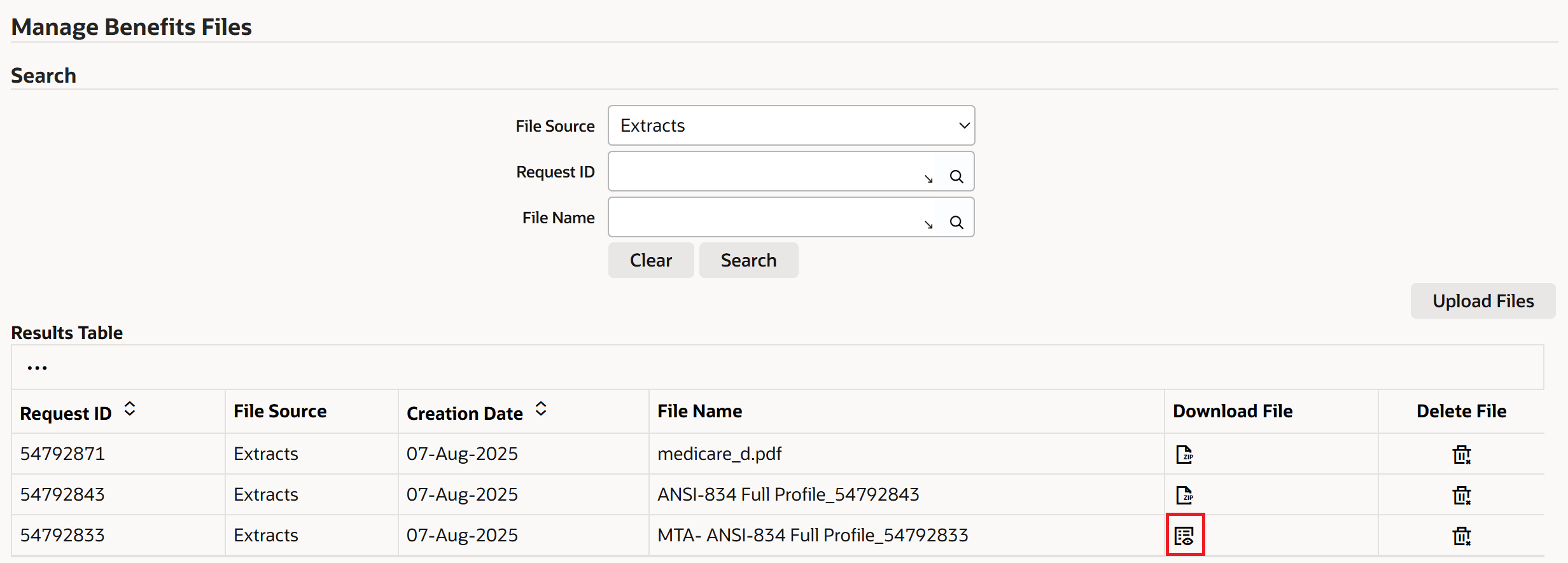Viewport: 1568px width, 563px height.
Task: Click File Name search magnifier icon
Action: tap(956, 223)
